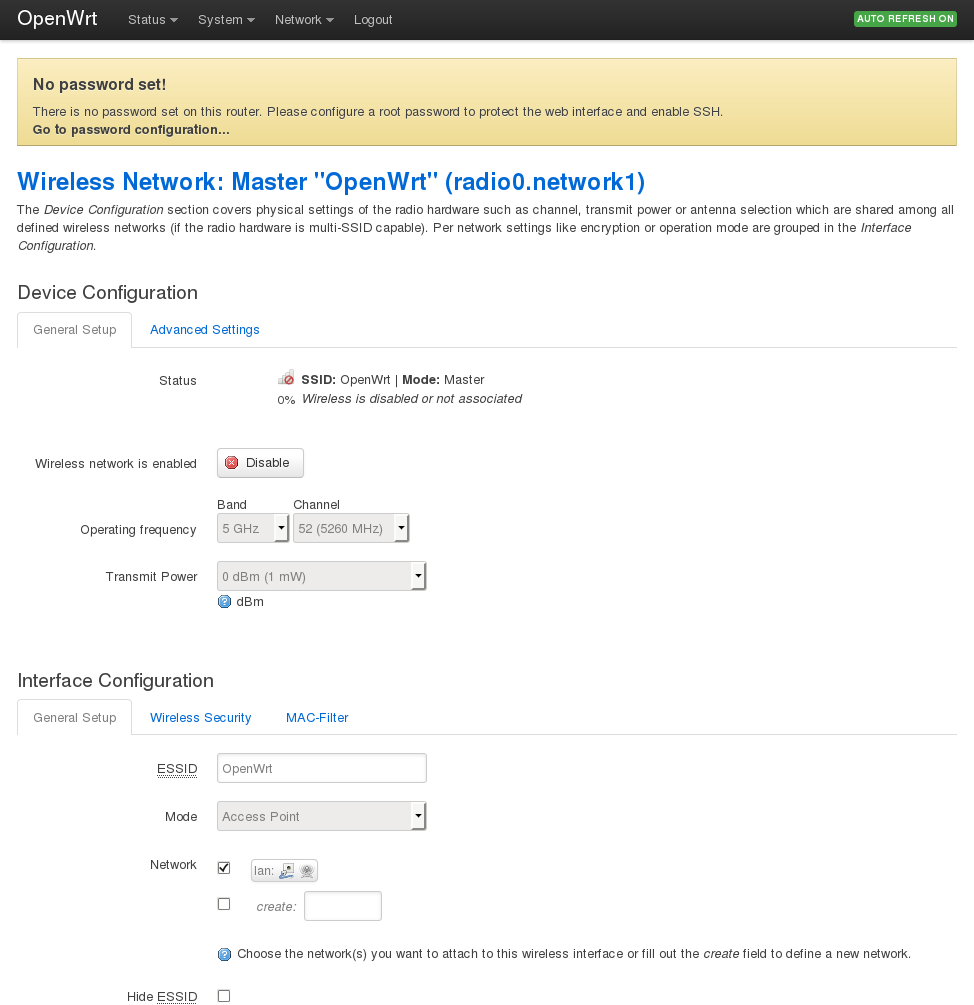Follow Go to password configuration link
This screenshot has width=974, height=1005.
pyautogui.click(x=131, y=129)
